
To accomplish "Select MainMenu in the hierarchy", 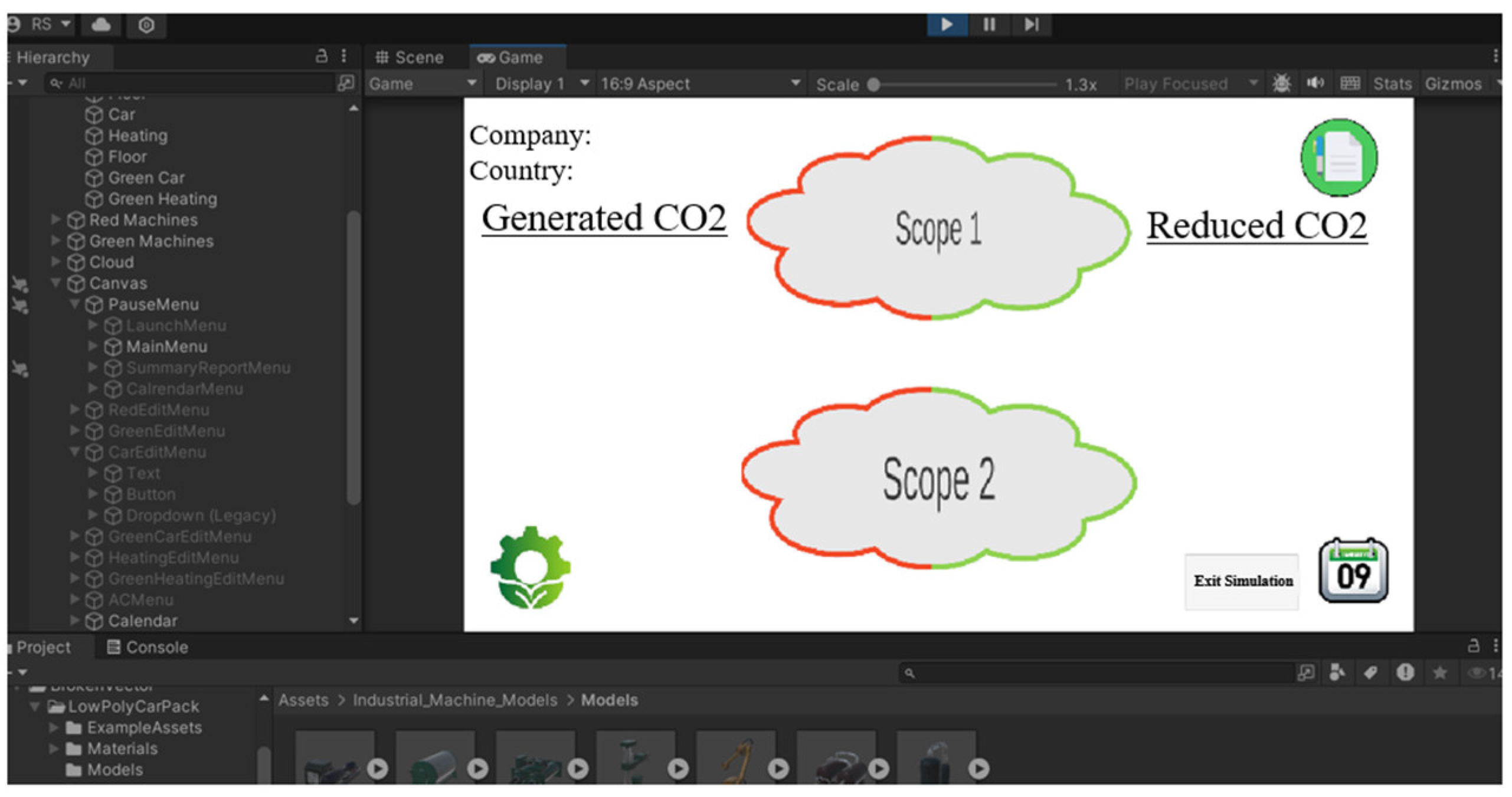I will [x=166, y=346].
